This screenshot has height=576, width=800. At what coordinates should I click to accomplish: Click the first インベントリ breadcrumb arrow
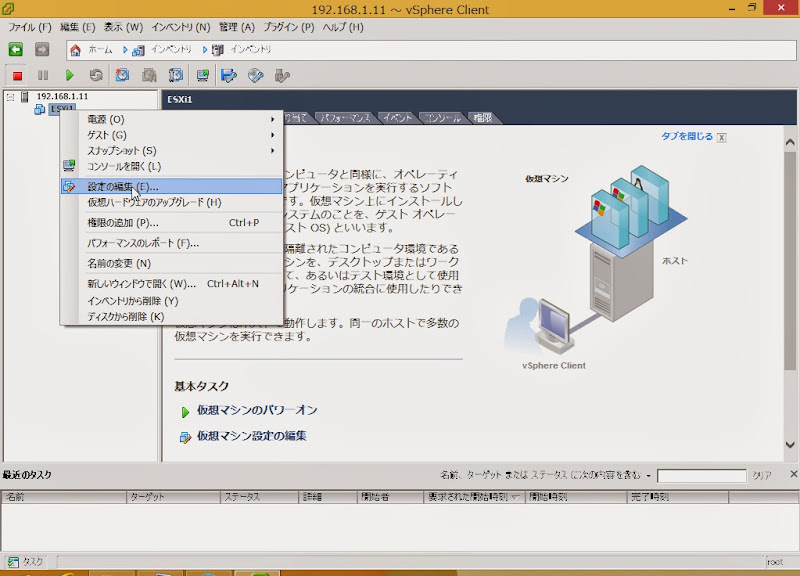(124, 50)
